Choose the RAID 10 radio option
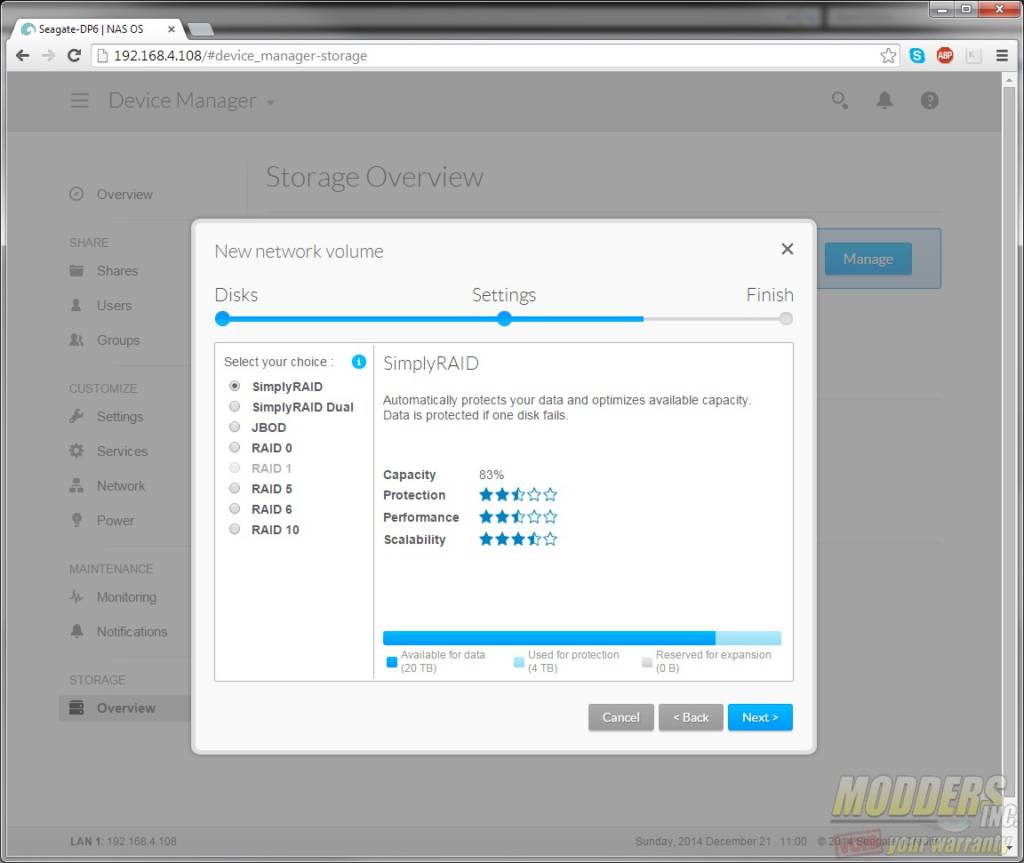Viewport: 1024px width, 863px height. click(x=234, y=529)
